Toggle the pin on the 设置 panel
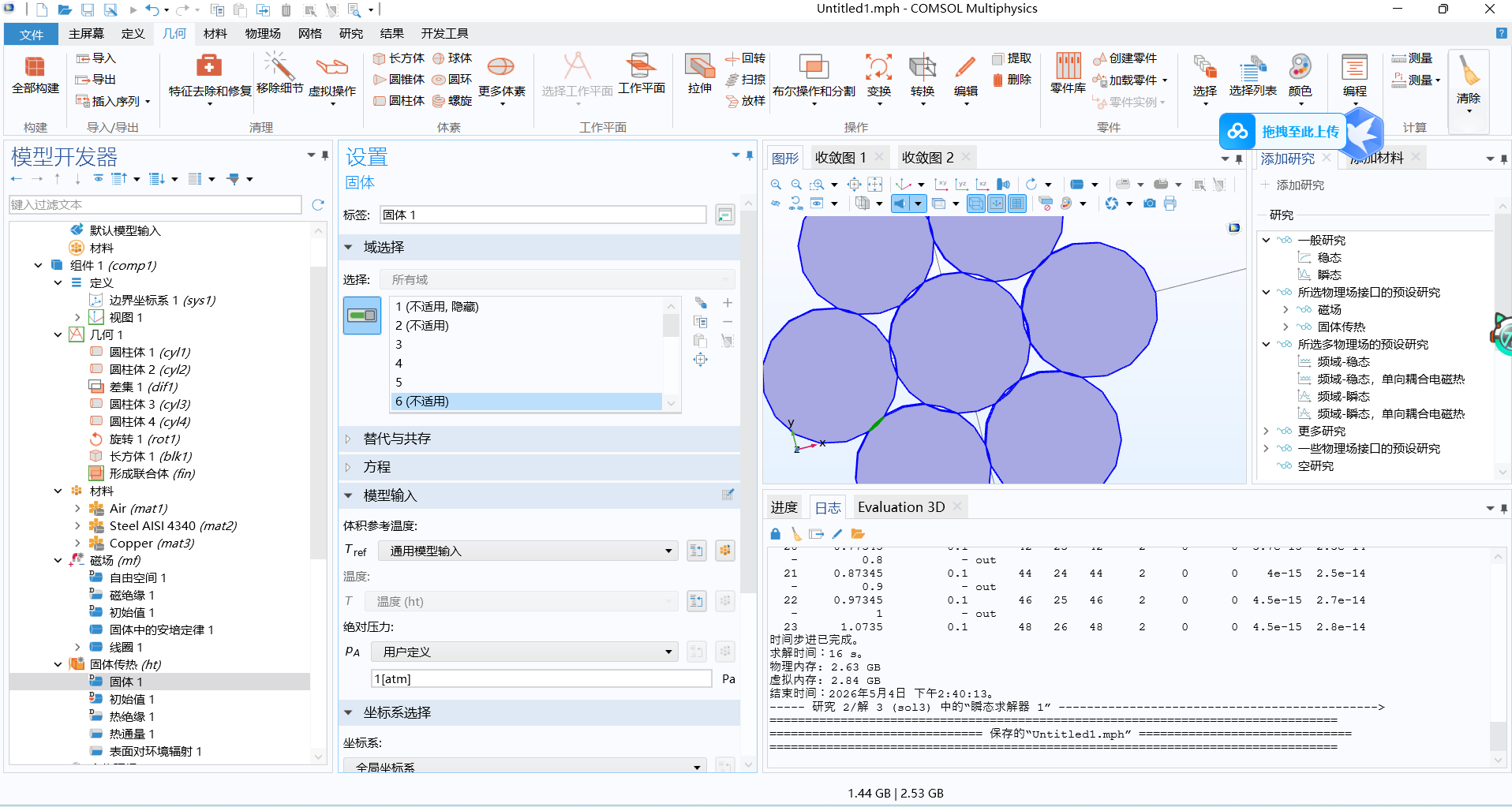The image size is (1512, 807). [749, 155]
